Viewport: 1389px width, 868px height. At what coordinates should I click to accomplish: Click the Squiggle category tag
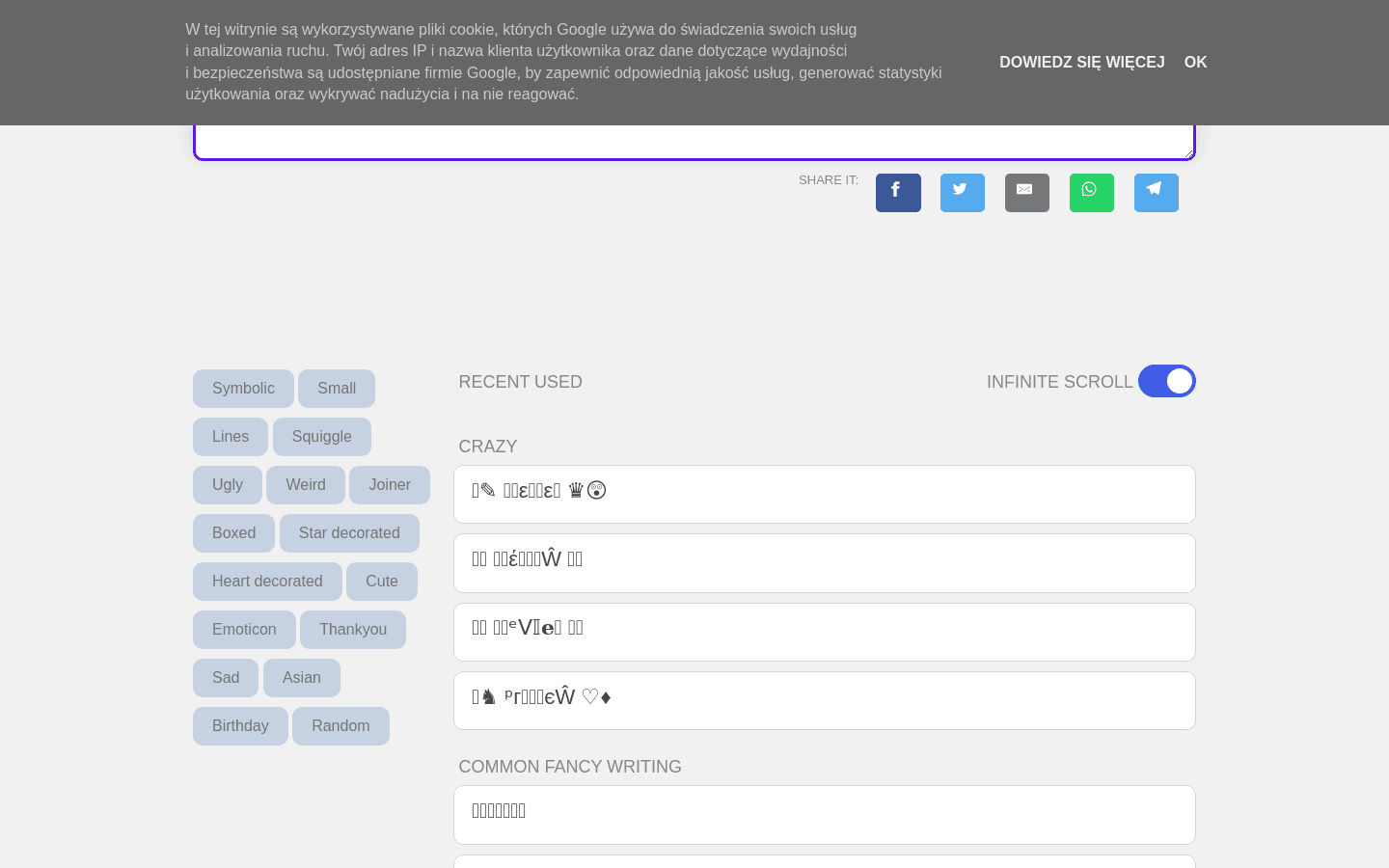point(321,437)
